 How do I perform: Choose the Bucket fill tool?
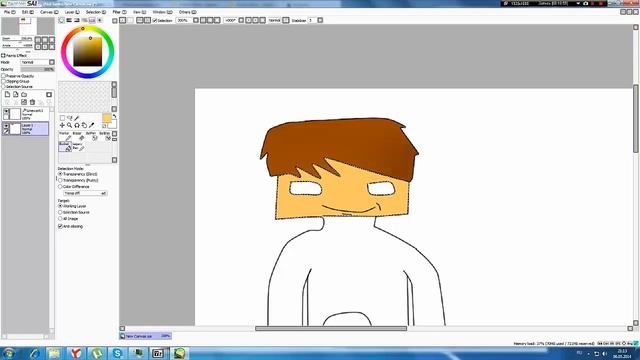65,147
